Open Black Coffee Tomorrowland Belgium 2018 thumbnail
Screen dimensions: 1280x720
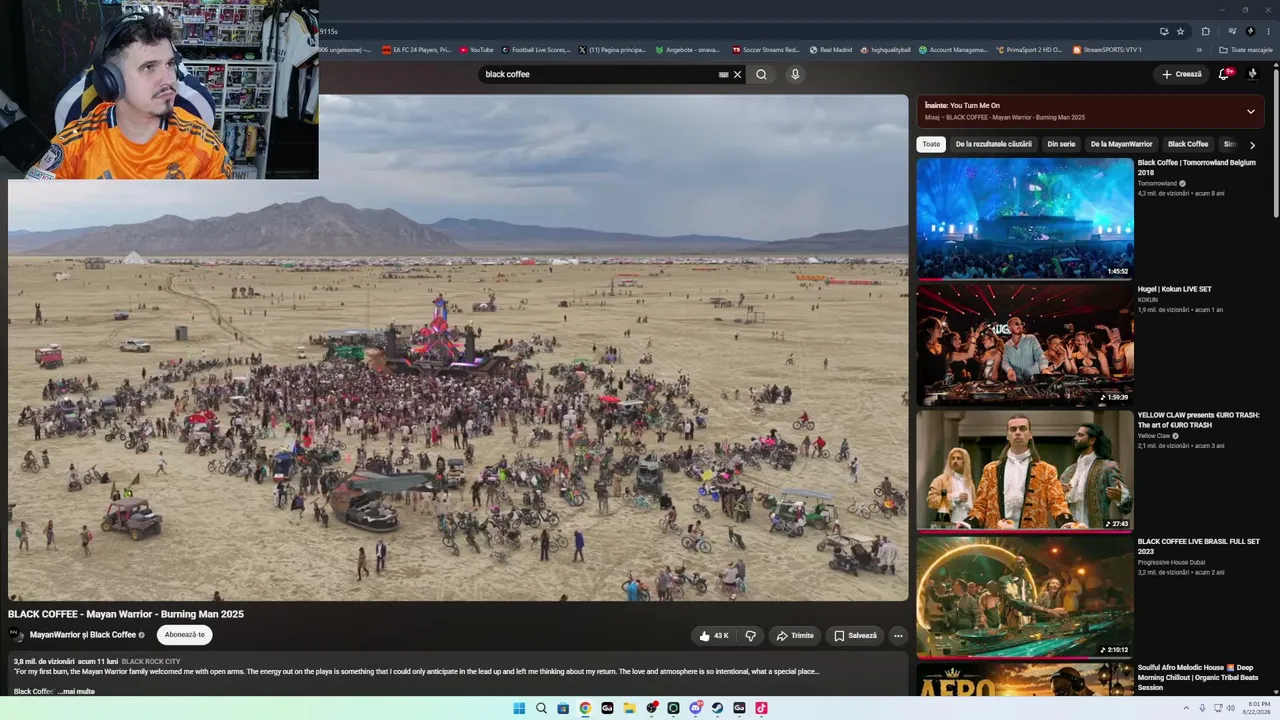(1025, 218)
